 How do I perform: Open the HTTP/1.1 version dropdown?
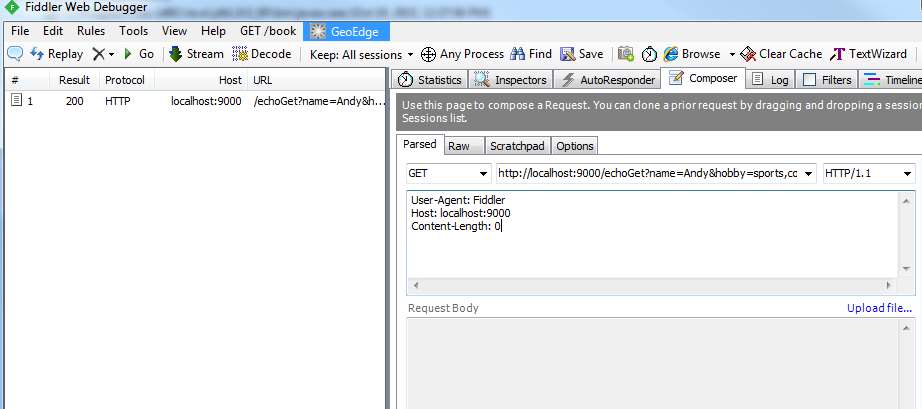[869, 173]
